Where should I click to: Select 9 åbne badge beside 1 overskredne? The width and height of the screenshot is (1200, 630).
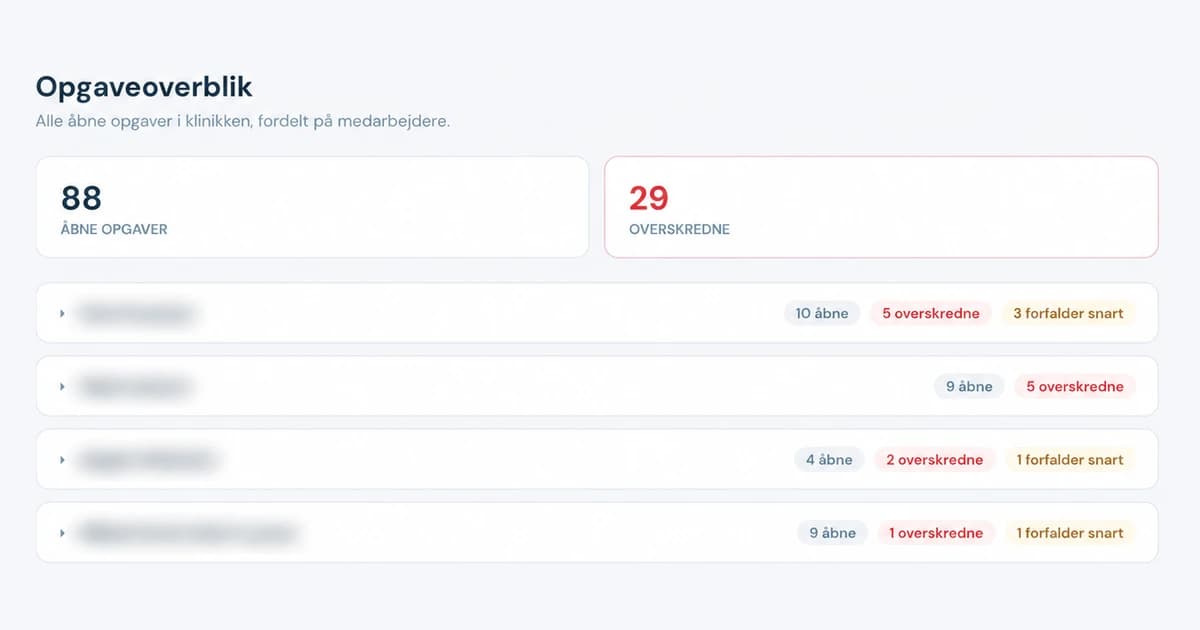(833, 533)
